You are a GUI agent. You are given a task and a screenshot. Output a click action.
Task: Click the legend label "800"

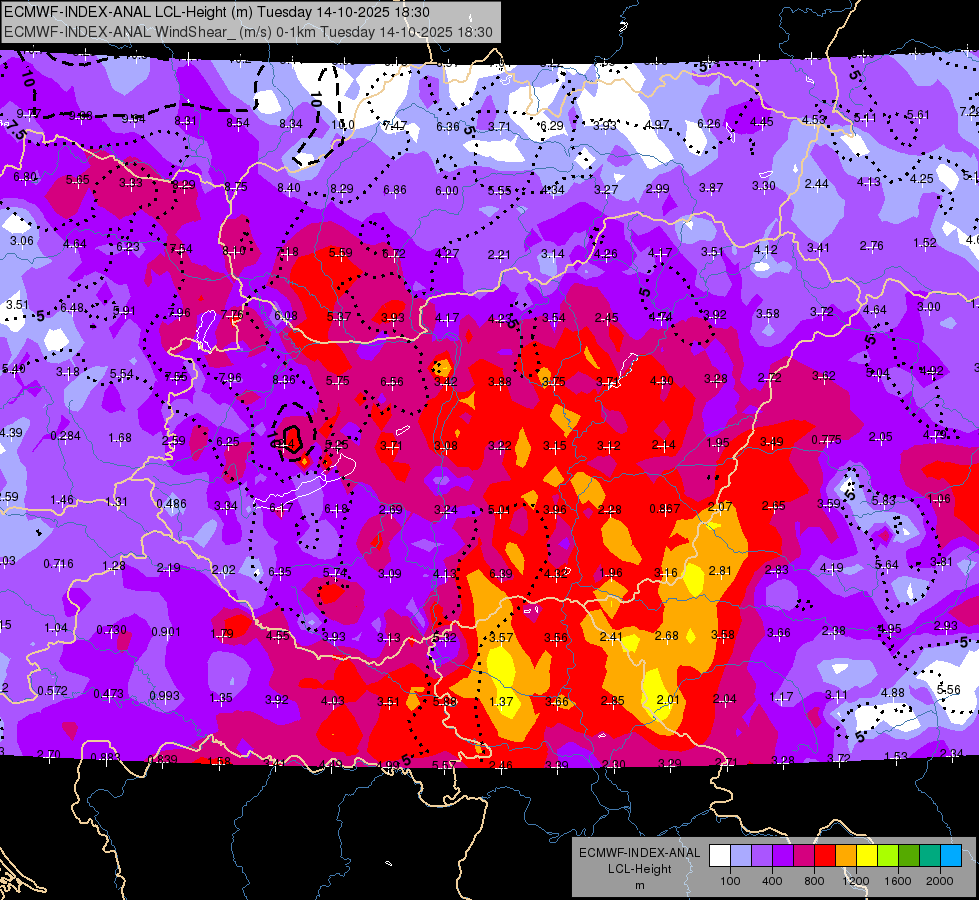click(814, 881)
